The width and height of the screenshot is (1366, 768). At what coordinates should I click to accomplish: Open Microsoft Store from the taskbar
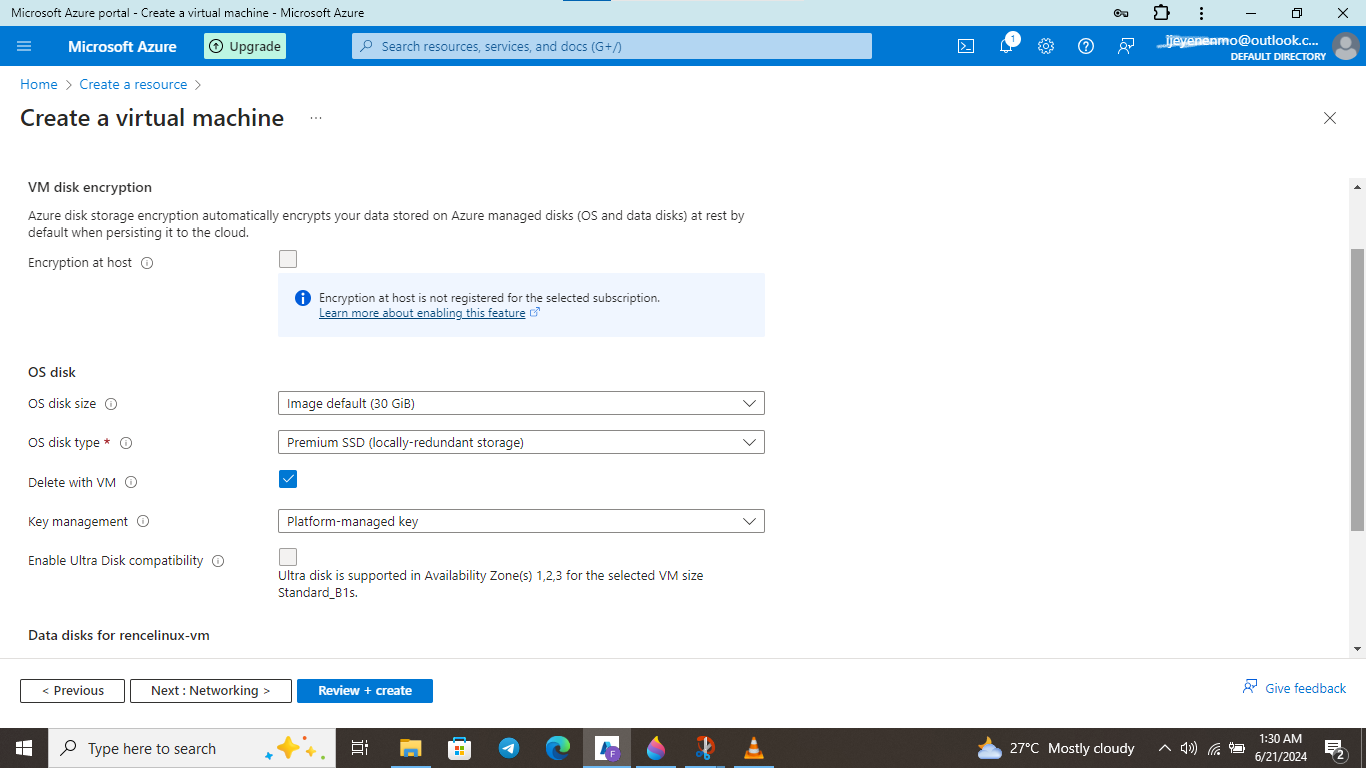459,748
